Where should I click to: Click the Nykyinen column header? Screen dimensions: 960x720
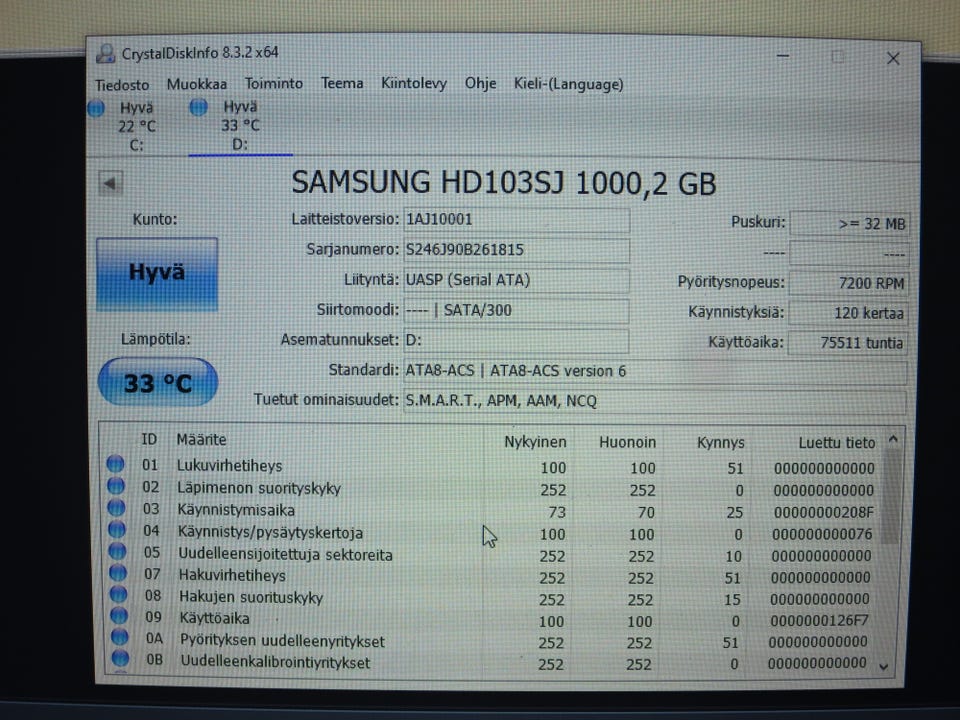pos(535,442)
